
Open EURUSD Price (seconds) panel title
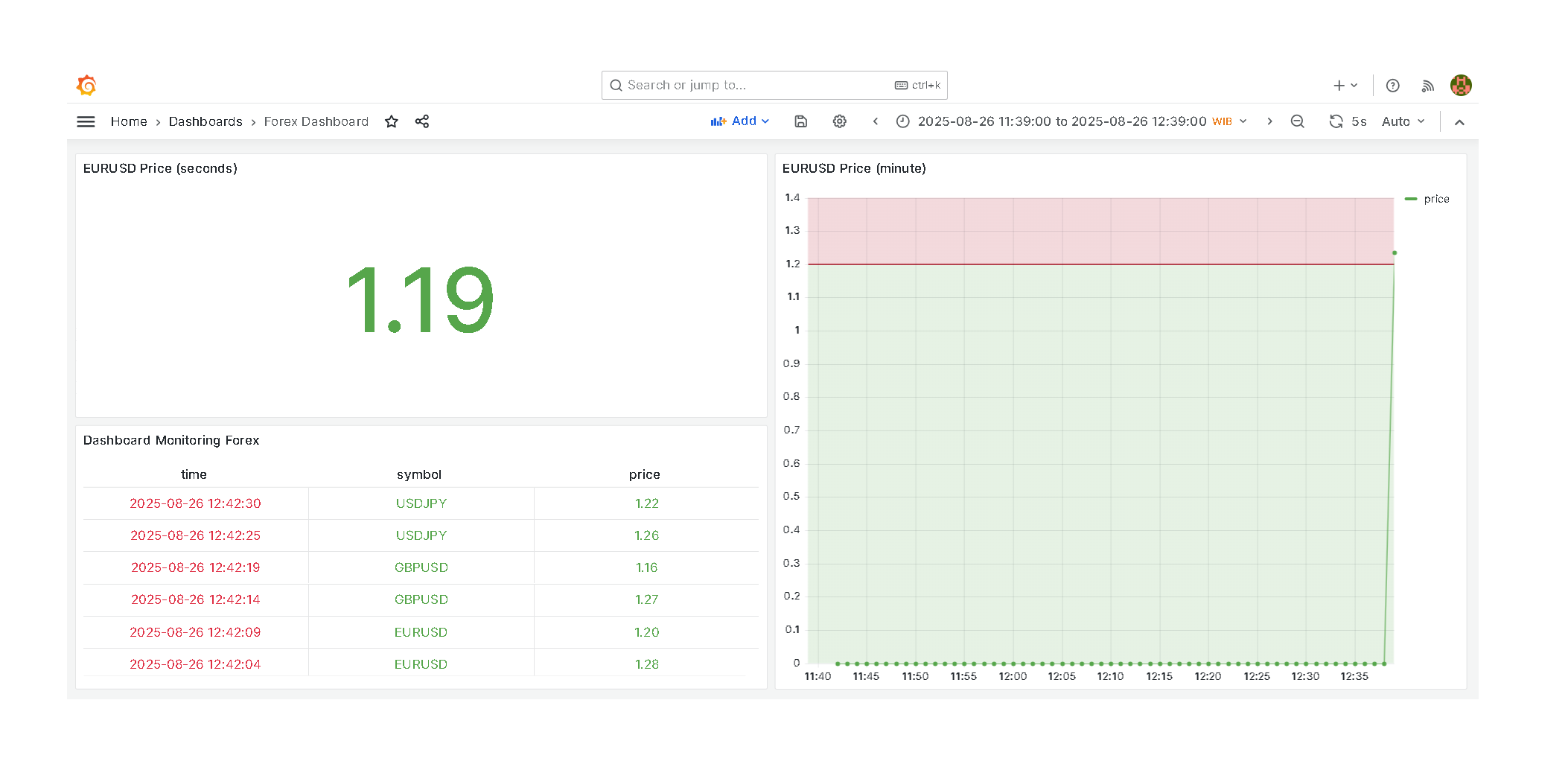tap(160, 168)
